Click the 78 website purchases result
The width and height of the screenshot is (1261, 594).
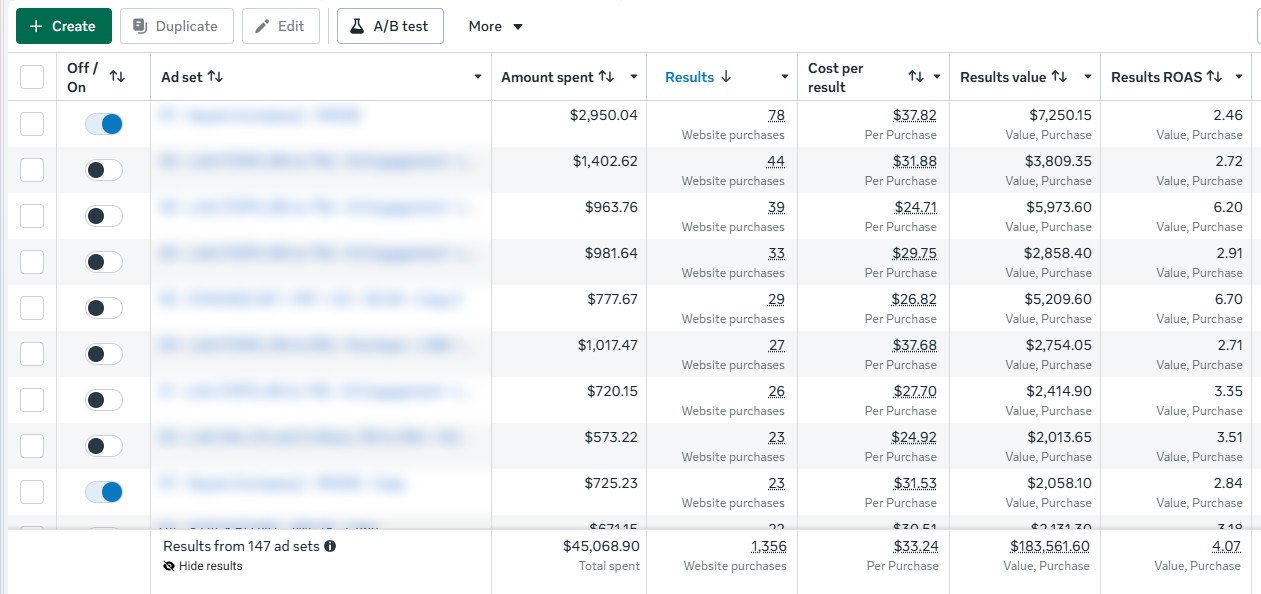(x=776, y=116)
